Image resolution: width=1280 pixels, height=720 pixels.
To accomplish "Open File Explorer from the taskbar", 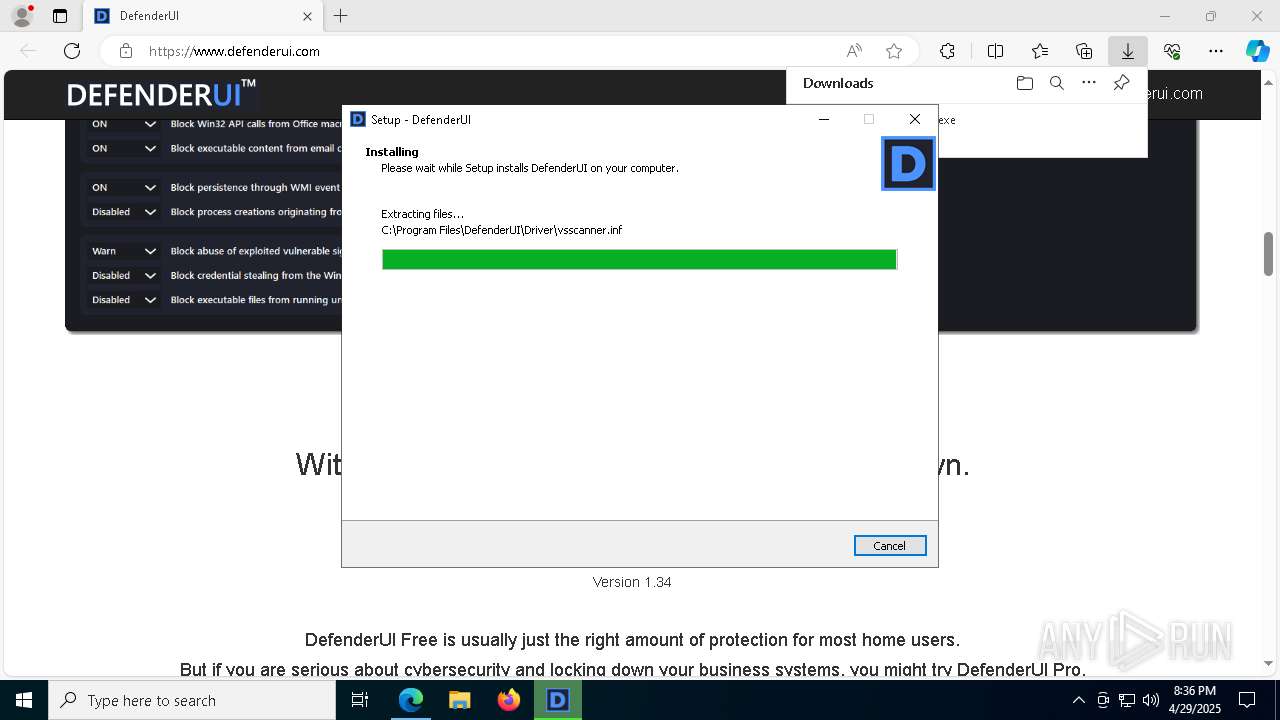I will (x=460, y=700).
